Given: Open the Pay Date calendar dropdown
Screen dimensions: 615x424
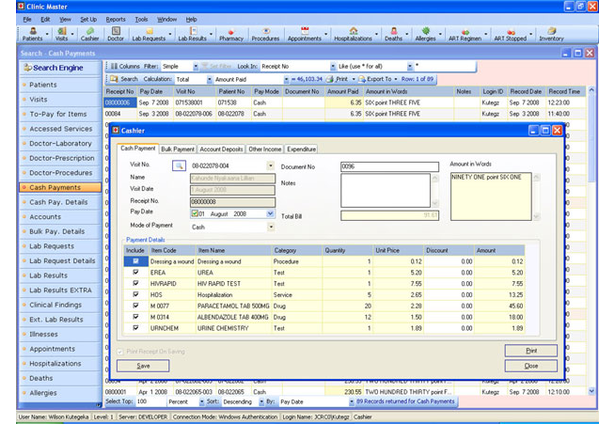Looking at the screenshot, I should [x=270, y=214].
